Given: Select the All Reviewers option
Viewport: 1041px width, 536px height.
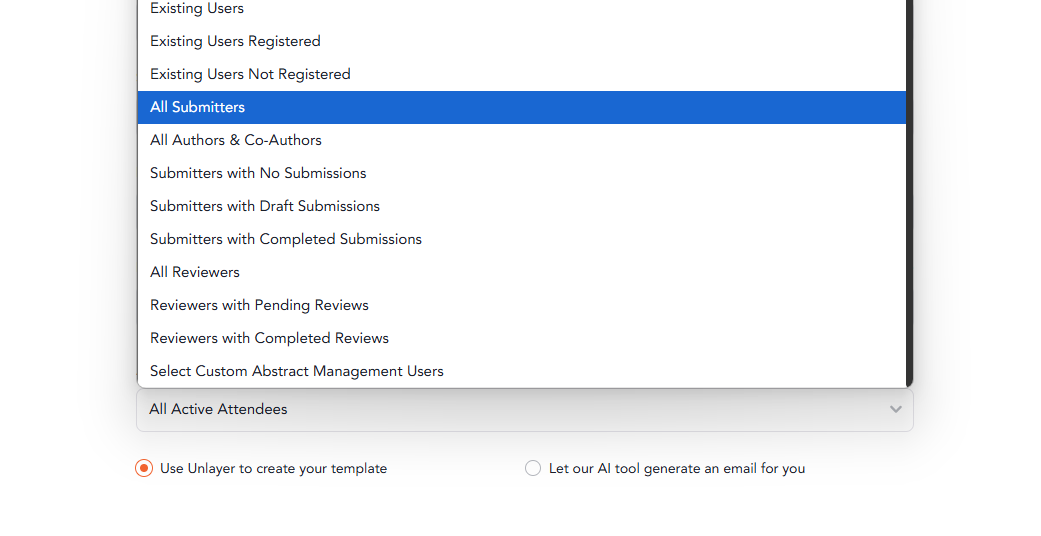Looking at the screenshot, I should 521,272.
